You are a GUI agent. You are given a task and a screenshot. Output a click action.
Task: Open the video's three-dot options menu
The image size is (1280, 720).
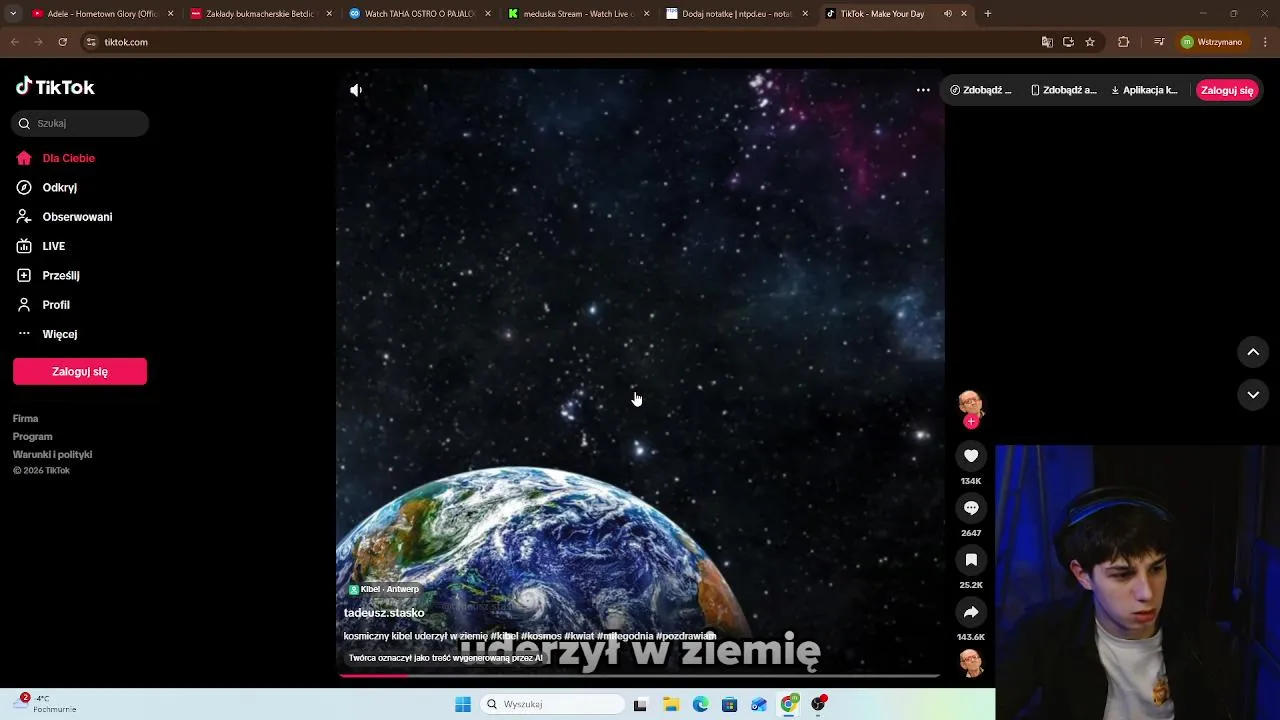click(923, 90)
